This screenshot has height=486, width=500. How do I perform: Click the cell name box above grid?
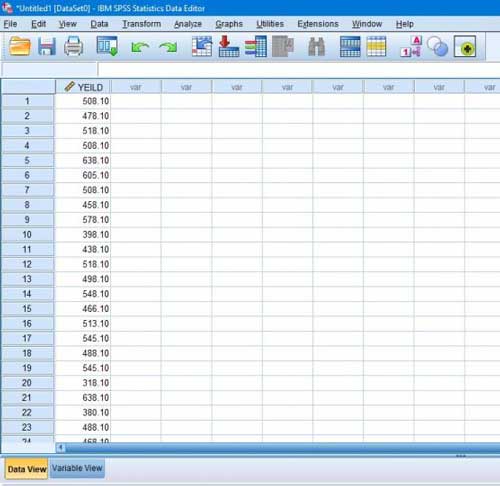point(49,69)
